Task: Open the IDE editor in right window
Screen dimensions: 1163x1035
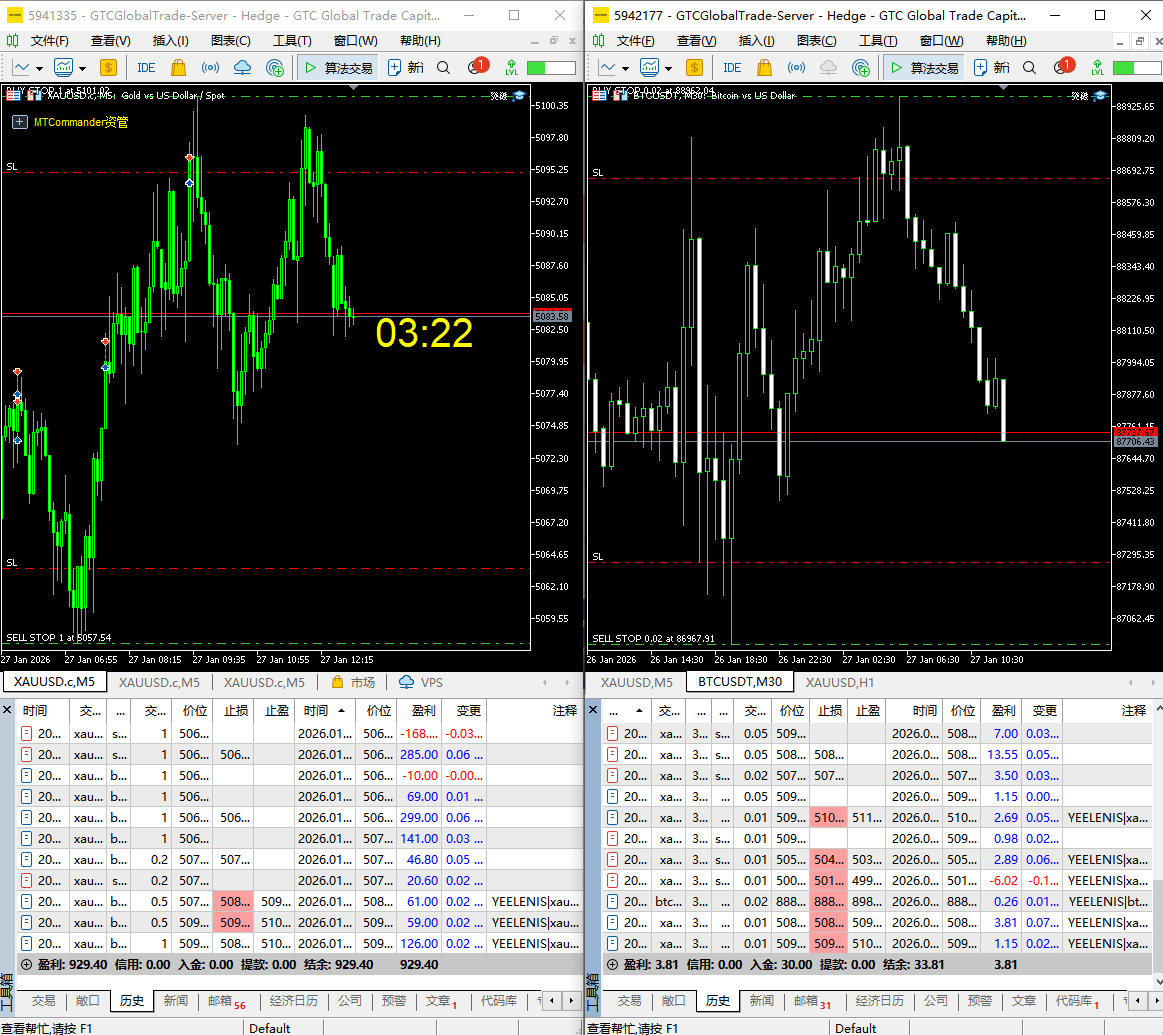Action: pyautogui.click(x=732, y=68)
